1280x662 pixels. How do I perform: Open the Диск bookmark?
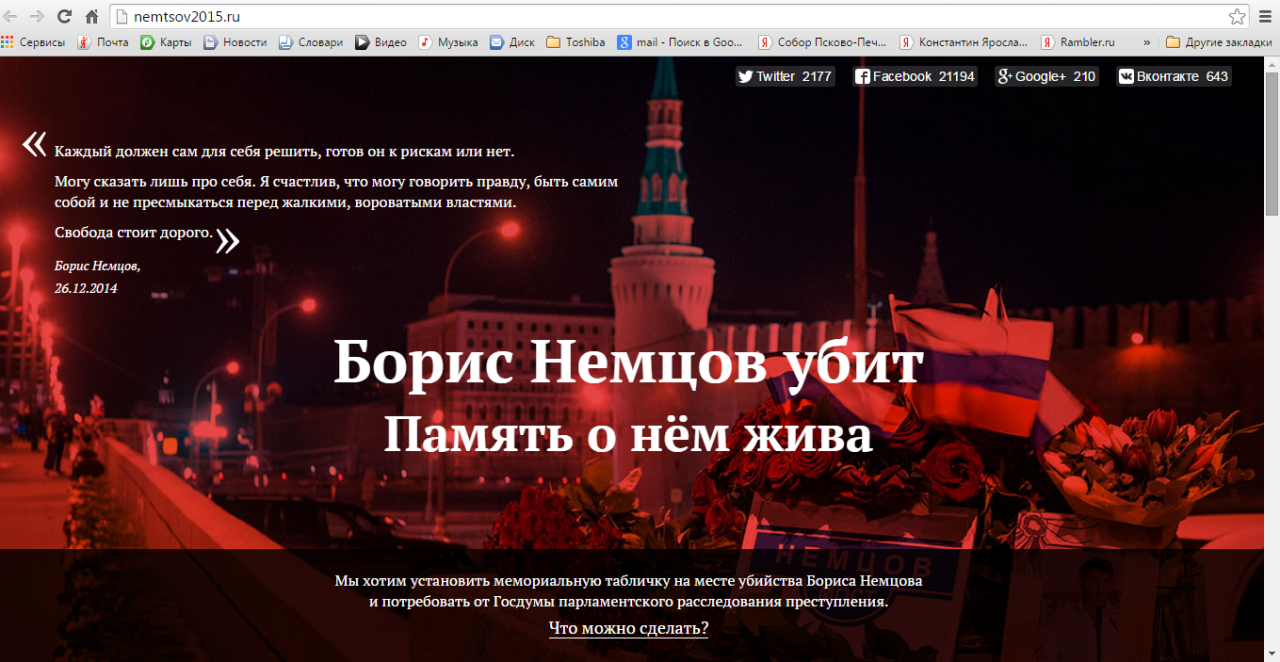pos(512,42)
